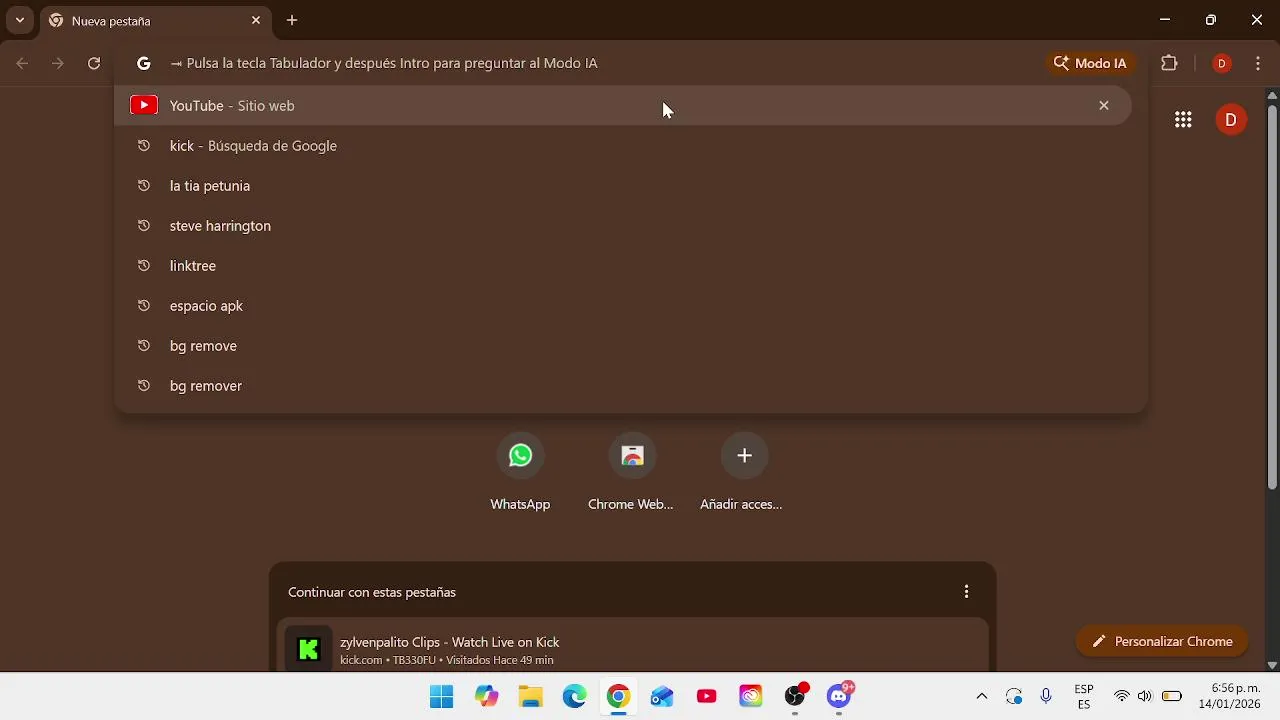Choose the kick - Búsqueda de Google suggestion
Viewport: 1280px width, 720px height.
tap(622, 145)
